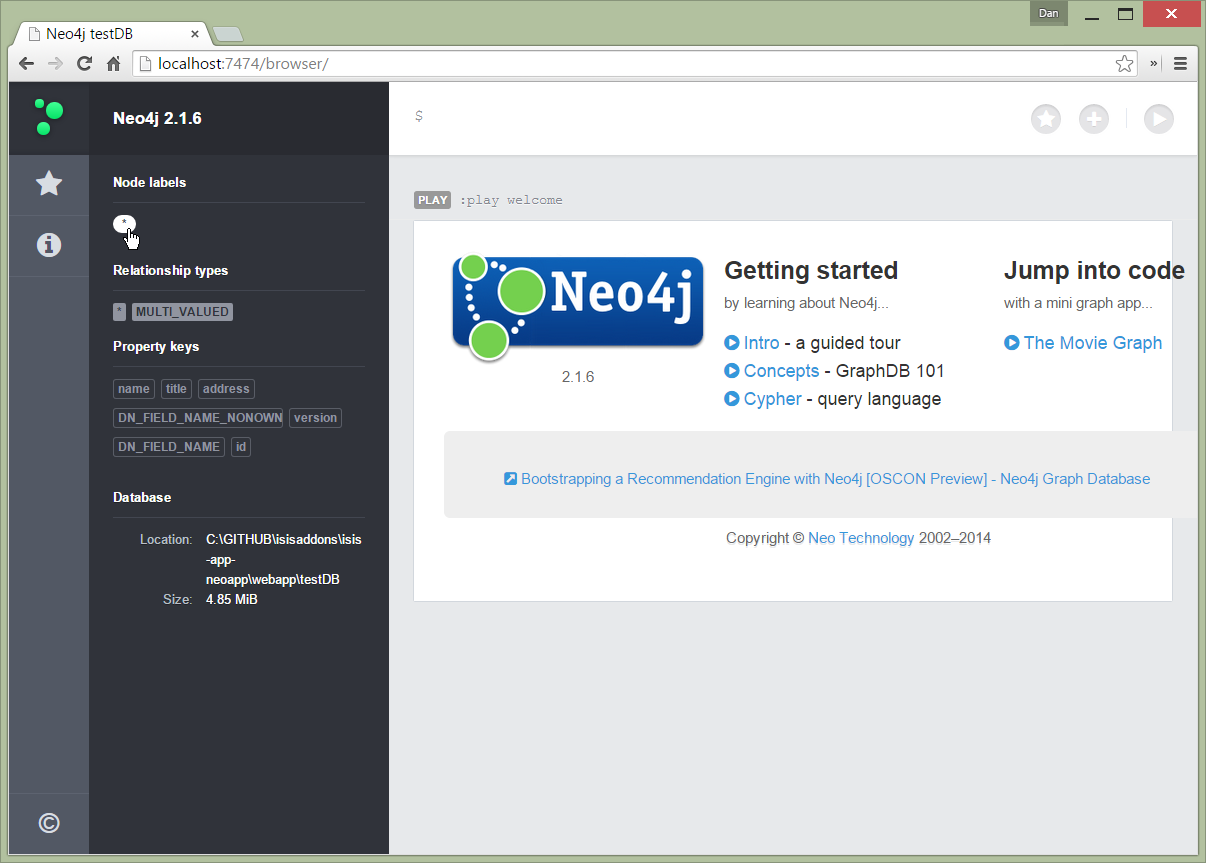The width and height of the screenshot is (1206, 863).
Task: Click the 2.1.6 version under logo
Action: point(578,377)
